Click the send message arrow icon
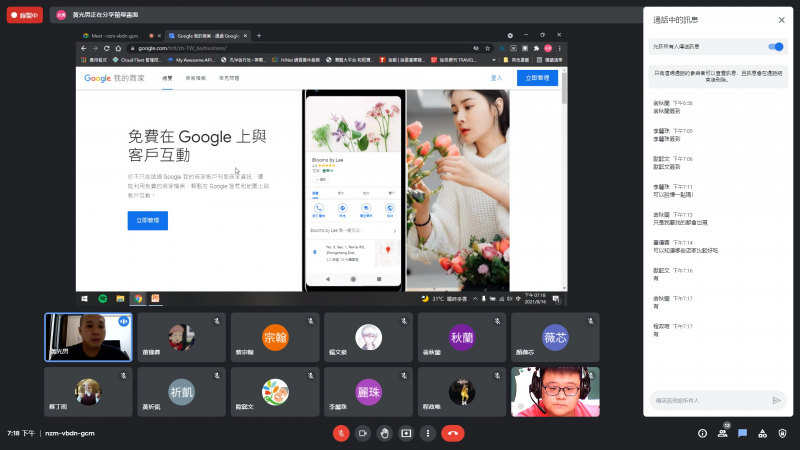 [x=777, y=401]
